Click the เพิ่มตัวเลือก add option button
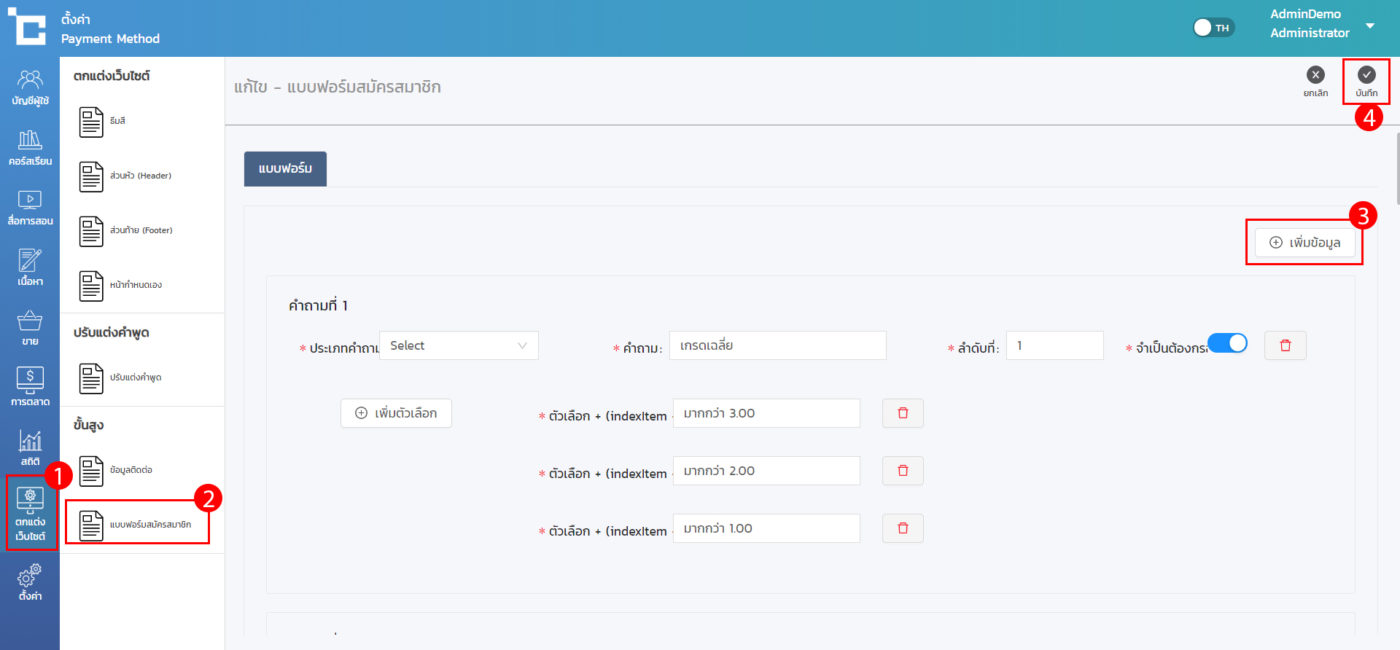Viewport: 1400px width, 650px height. (x=396, y=413)
